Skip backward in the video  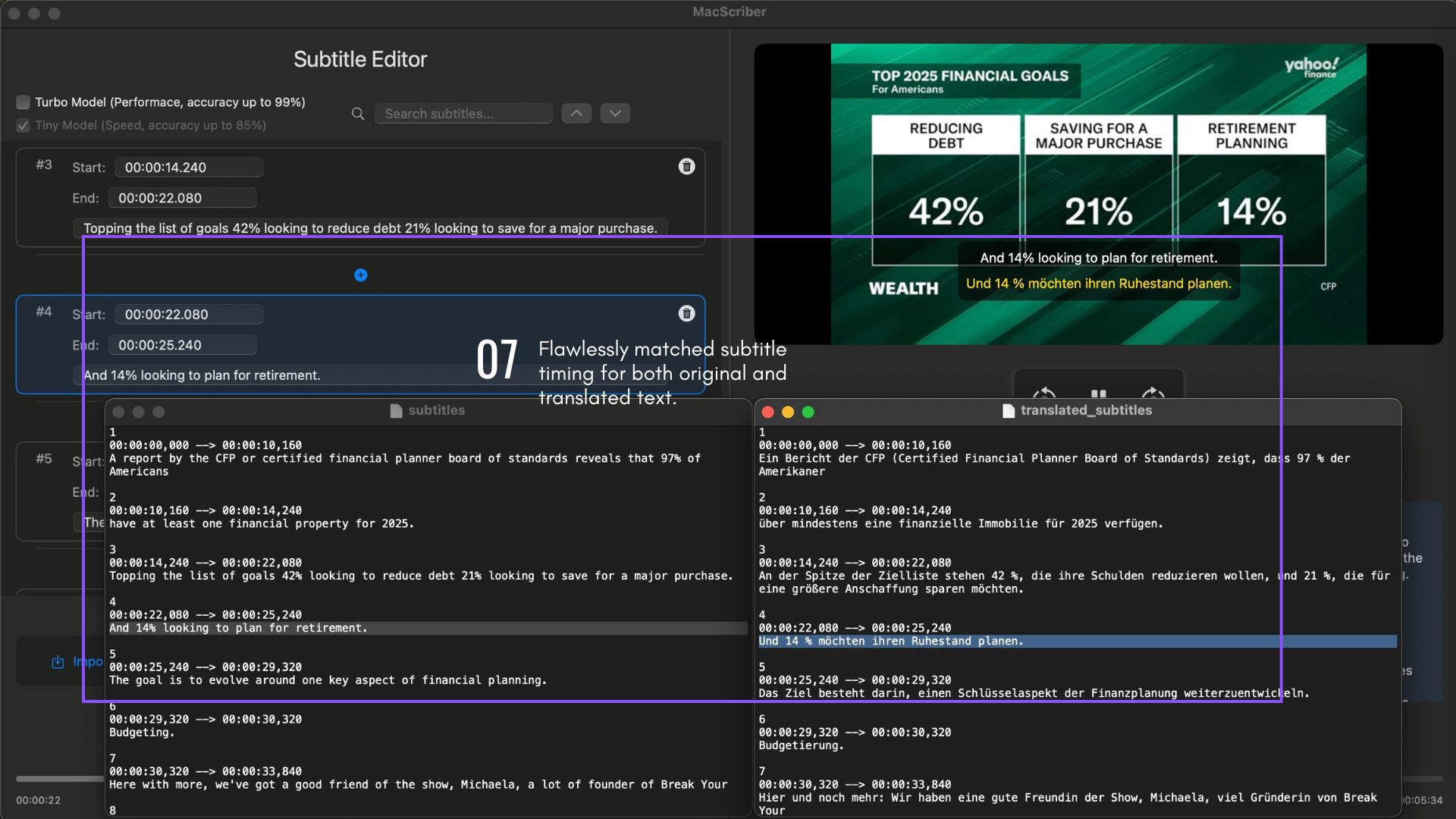[1045, 394]
